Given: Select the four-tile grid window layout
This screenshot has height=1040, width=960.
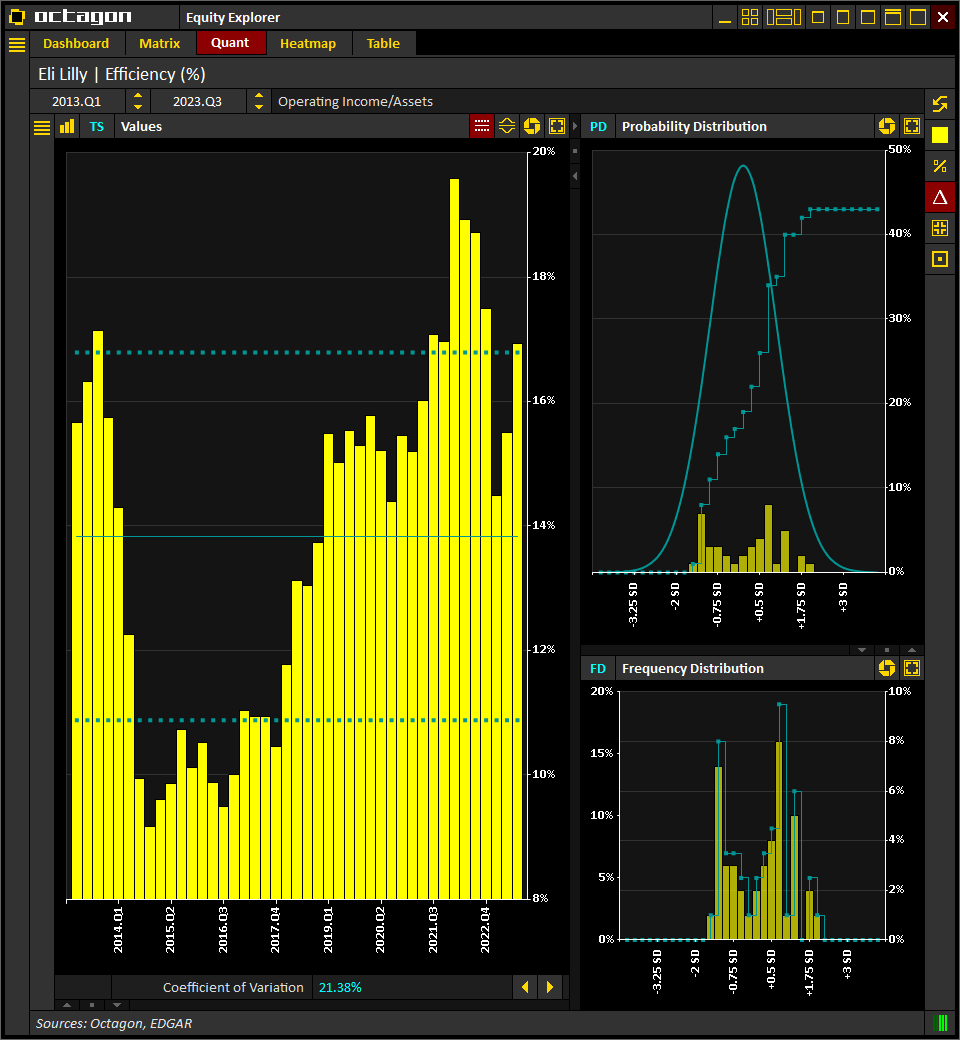Looking at the screenshot, I should (750, 17).
